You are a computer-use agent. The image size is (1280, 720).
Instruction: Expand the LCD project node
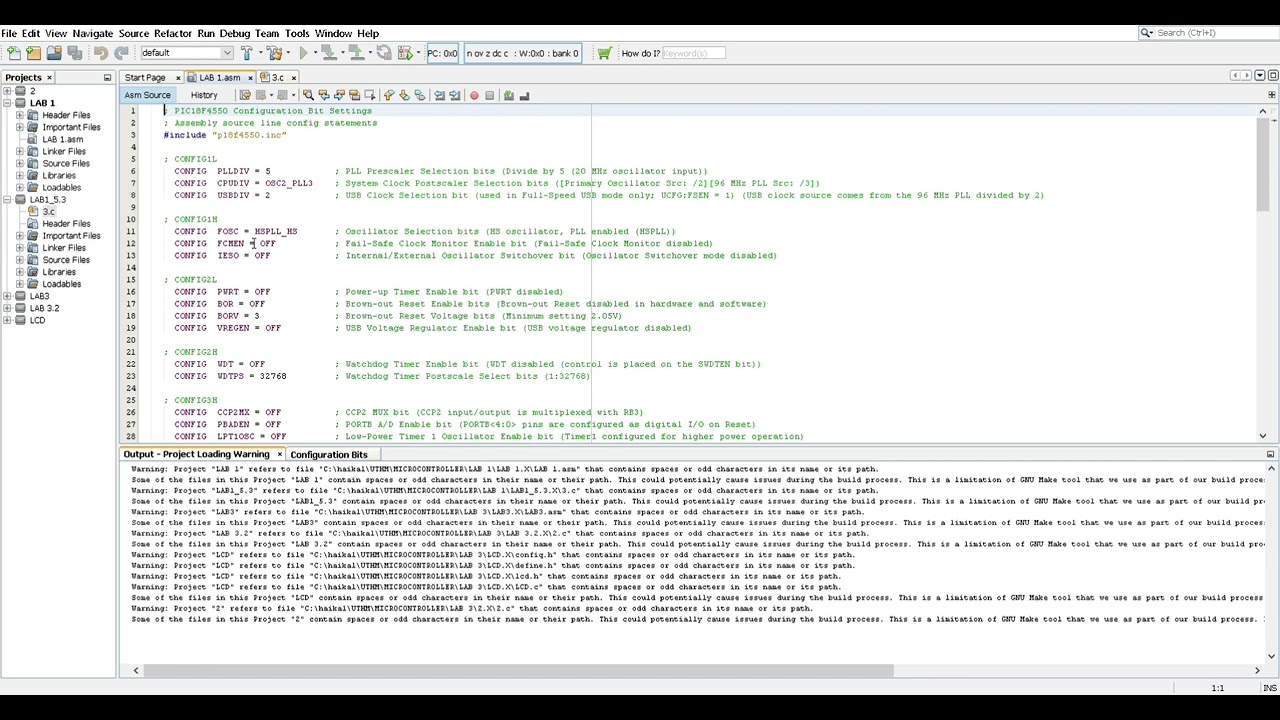click(7, 320)
